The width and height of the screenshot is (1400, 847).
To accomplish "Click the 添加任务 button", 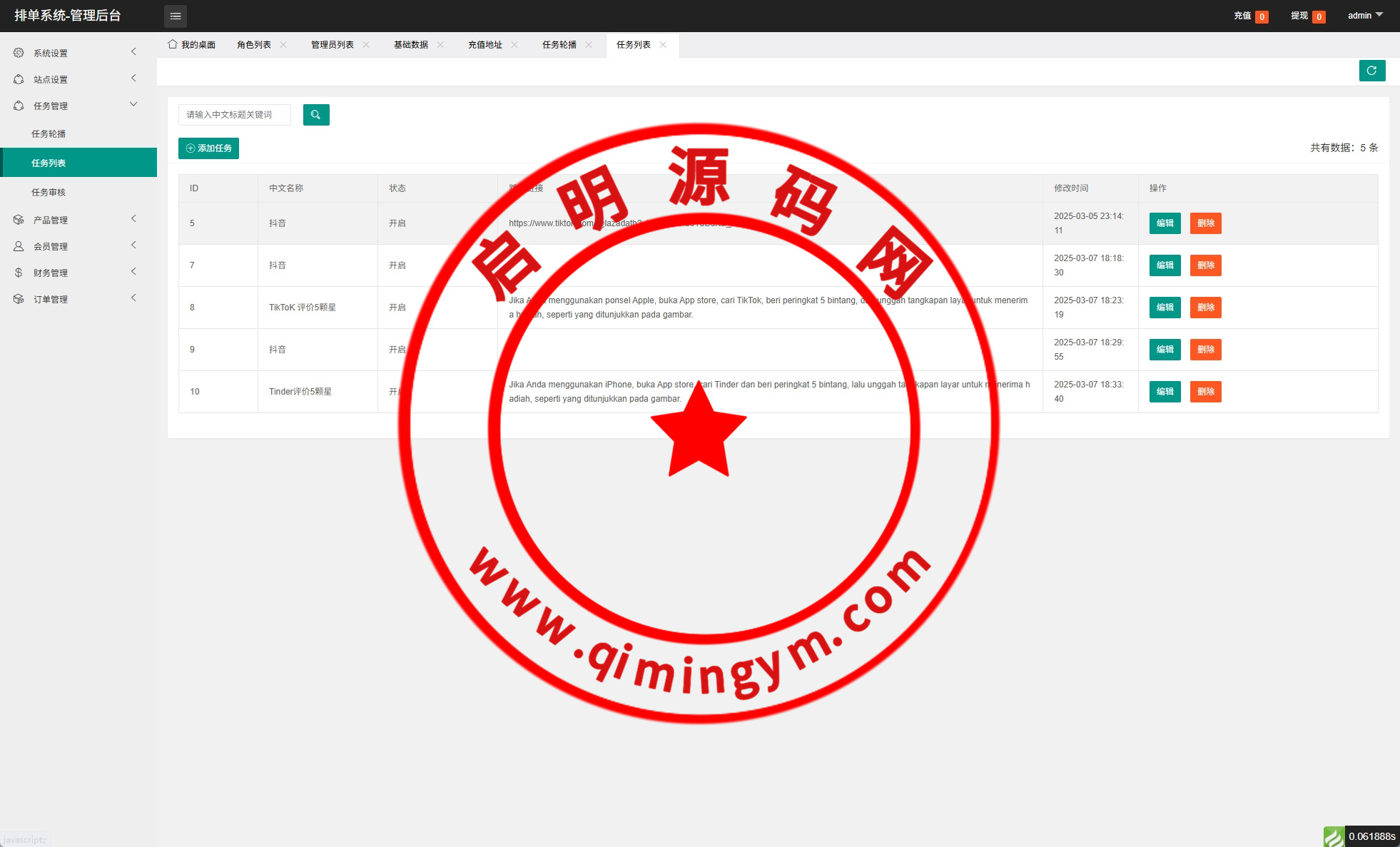I will (208, 148).
